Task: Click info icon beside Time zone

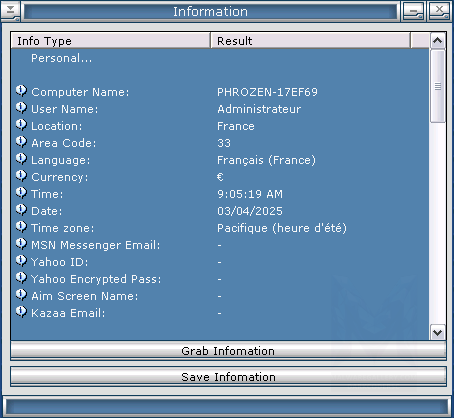Action: point(21,227)
